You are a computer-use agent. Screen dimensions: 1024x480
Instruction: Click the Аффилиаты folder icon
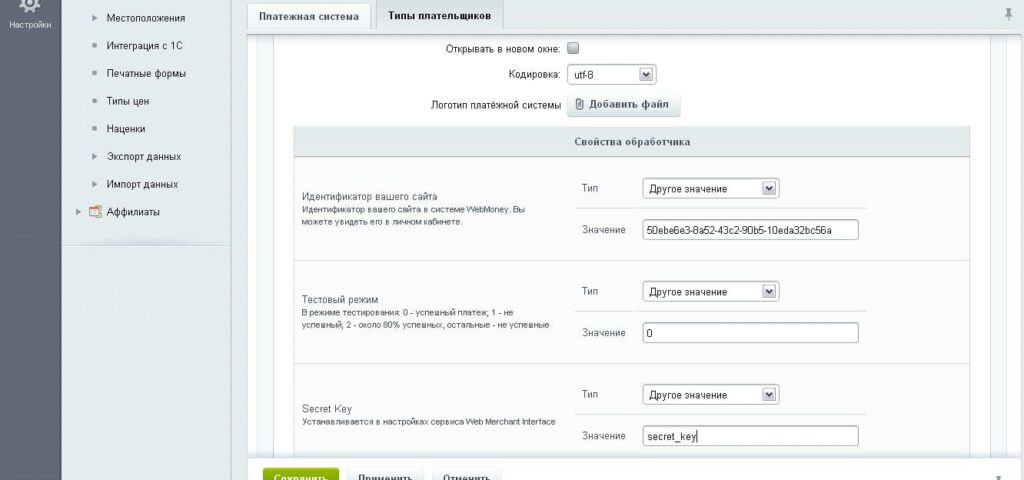click(x=96, y=211)
